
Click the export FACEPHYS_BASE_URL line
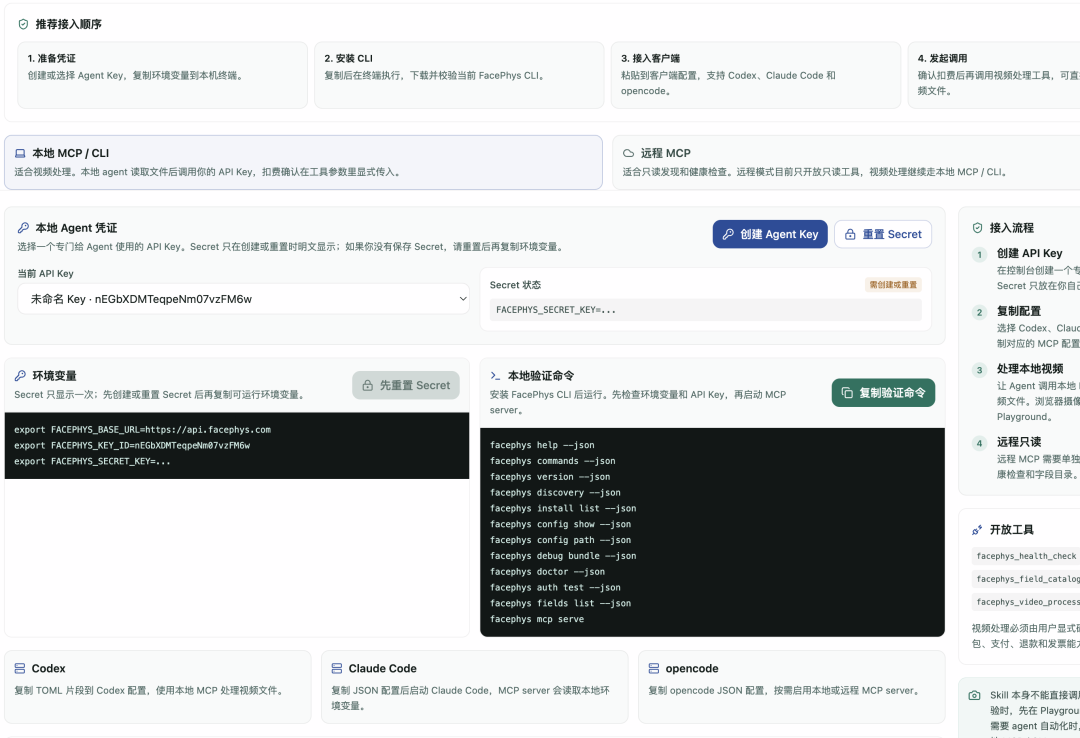(143, 429)
